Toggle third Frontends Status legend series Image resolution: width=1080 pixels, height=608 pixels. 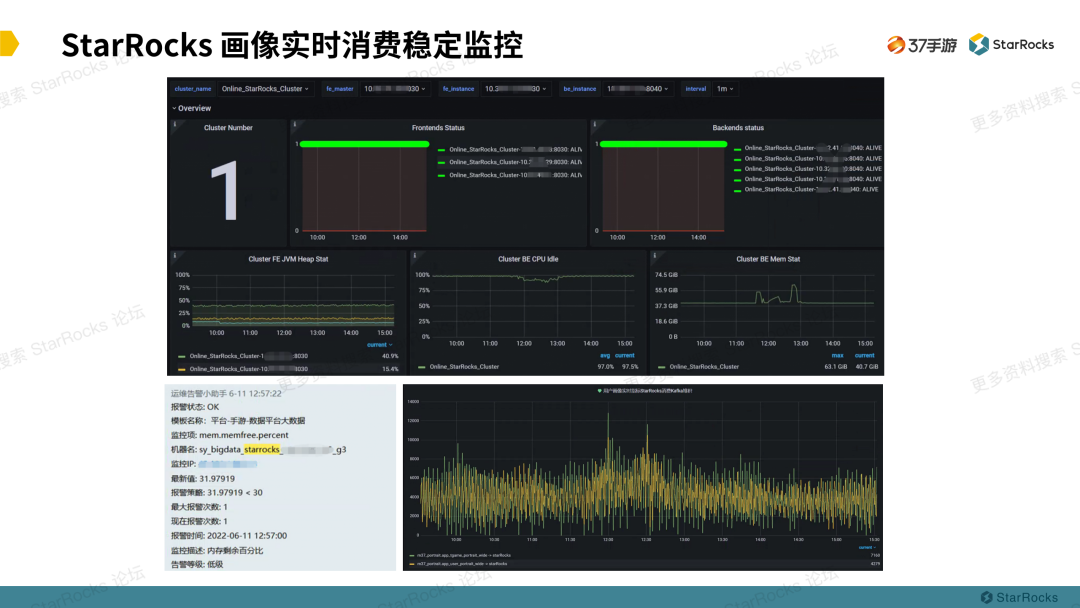[x=515, y=176]
